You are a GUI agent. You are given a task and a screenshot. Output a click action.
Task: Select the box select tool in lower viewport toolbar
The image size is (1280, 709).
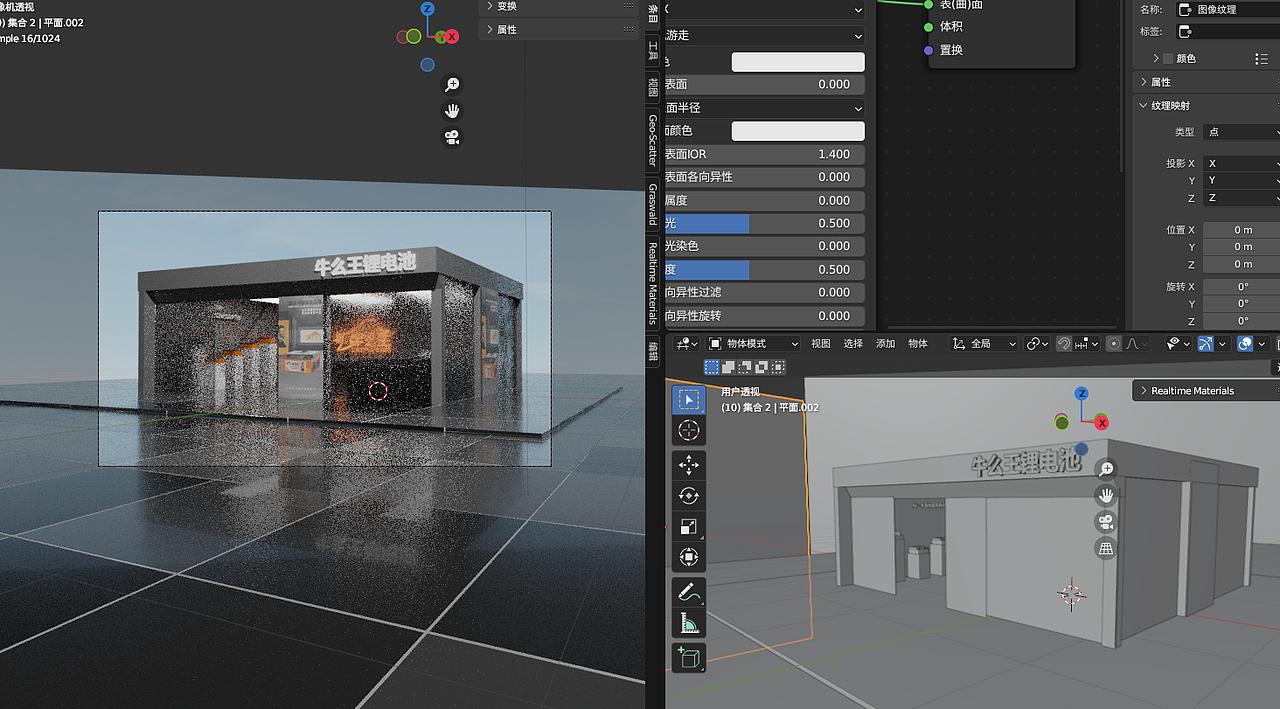[689, 400]
